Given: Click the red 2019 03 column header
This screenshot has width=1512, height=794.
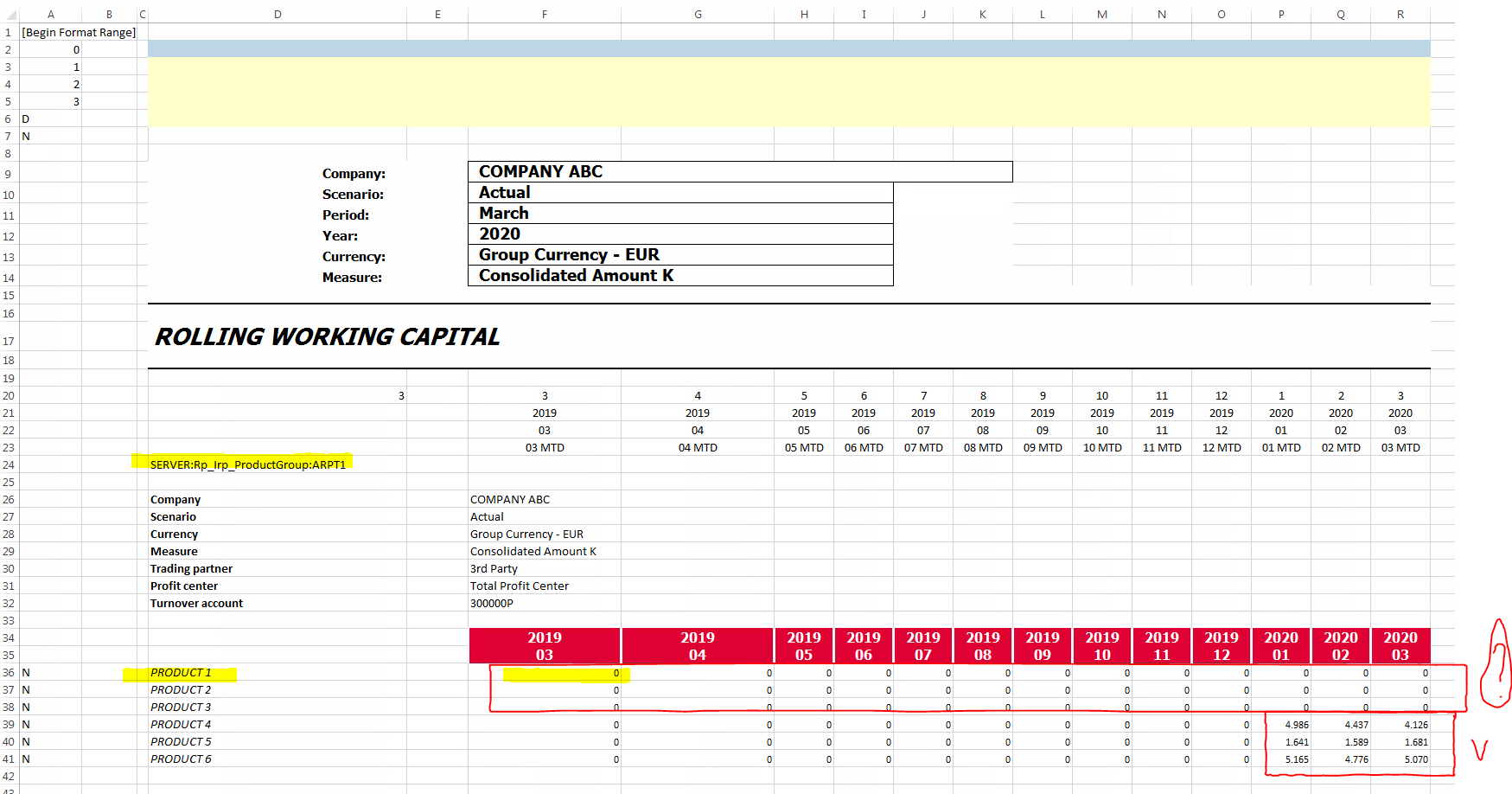Looking at the screenshot, I should point(545,646).
